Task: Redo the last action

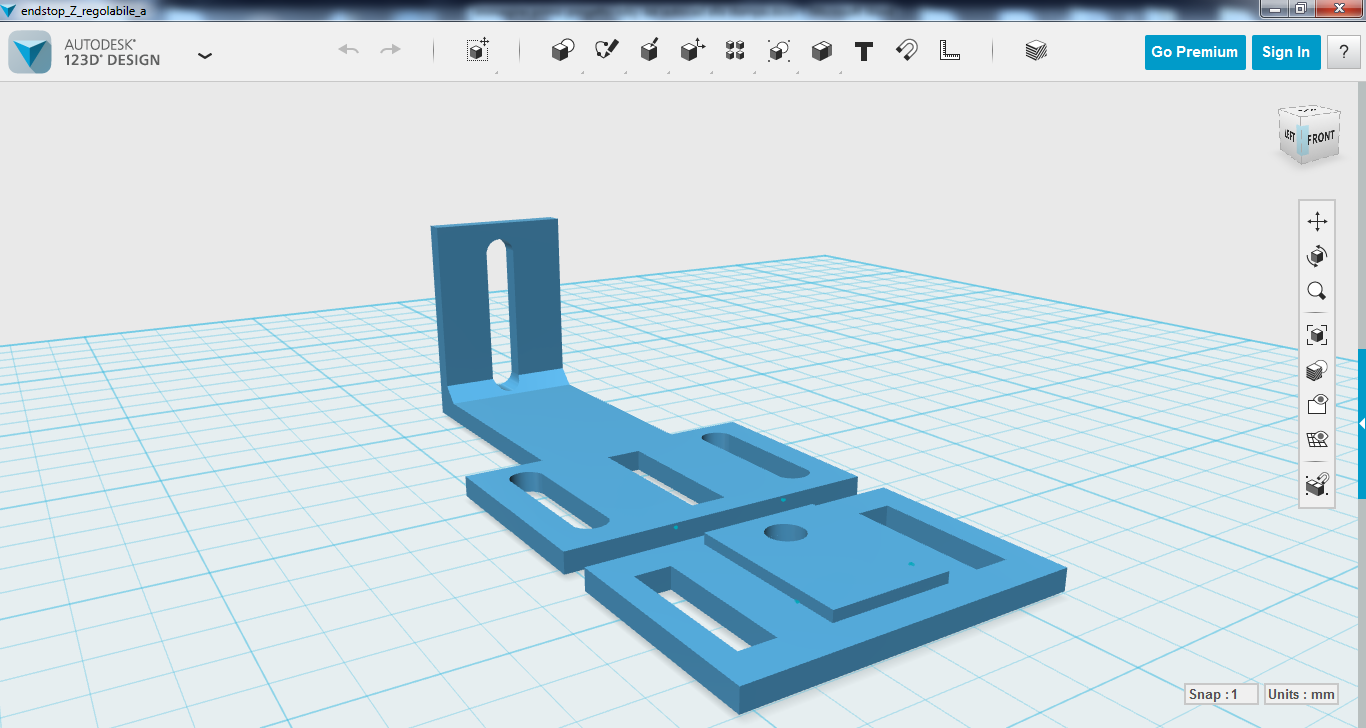Action: pyautogui.click(x=390, y=50)
